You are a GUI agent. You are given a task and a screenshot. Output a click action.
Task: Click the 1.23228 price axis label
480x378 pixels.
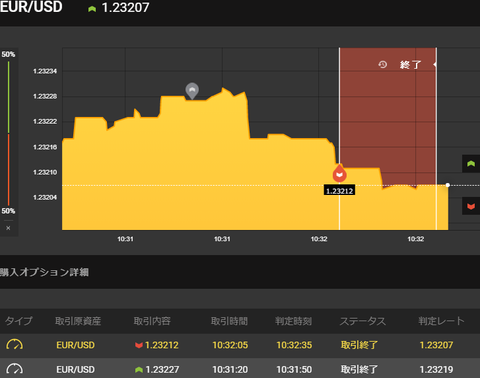45,96
